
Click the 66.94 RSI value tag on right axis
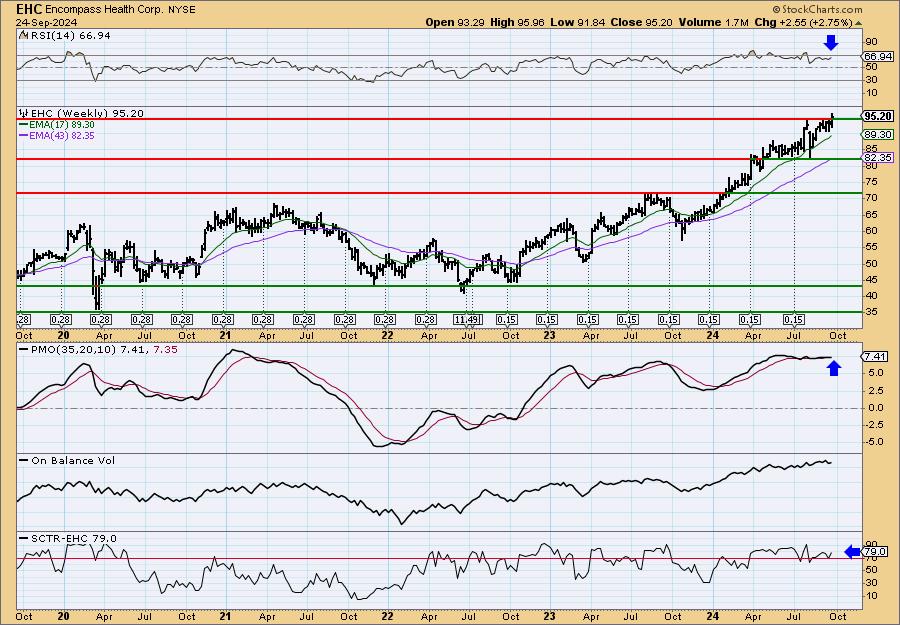878,56
